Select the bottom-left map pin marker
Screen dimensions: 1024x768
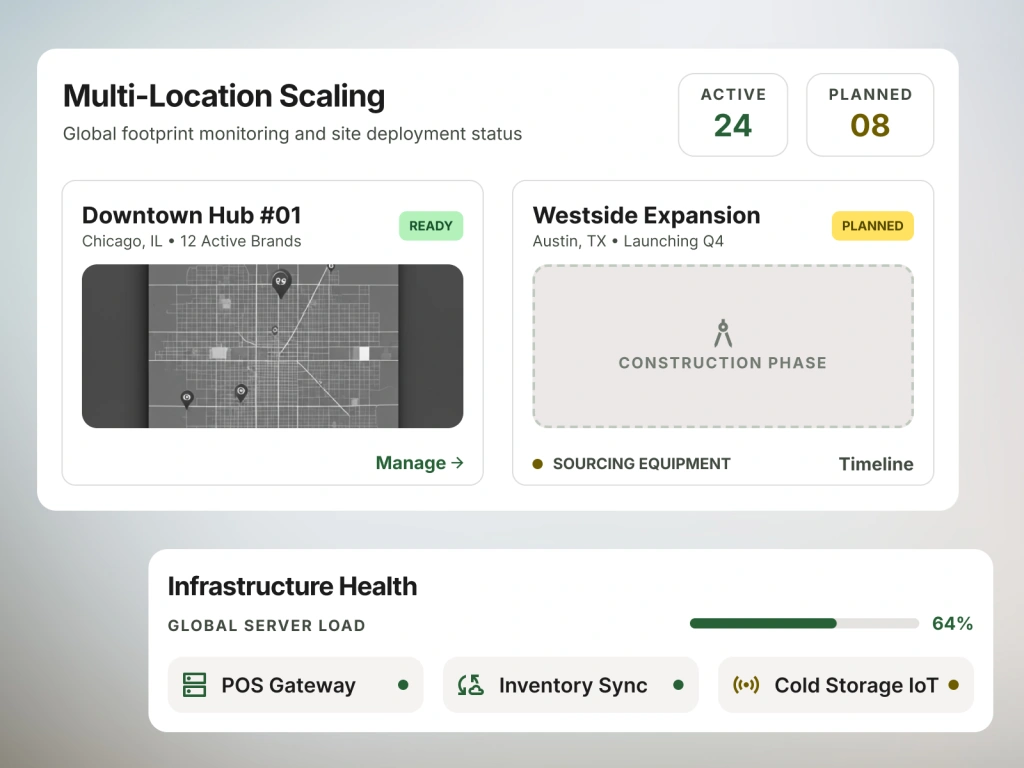coord(187,400)
